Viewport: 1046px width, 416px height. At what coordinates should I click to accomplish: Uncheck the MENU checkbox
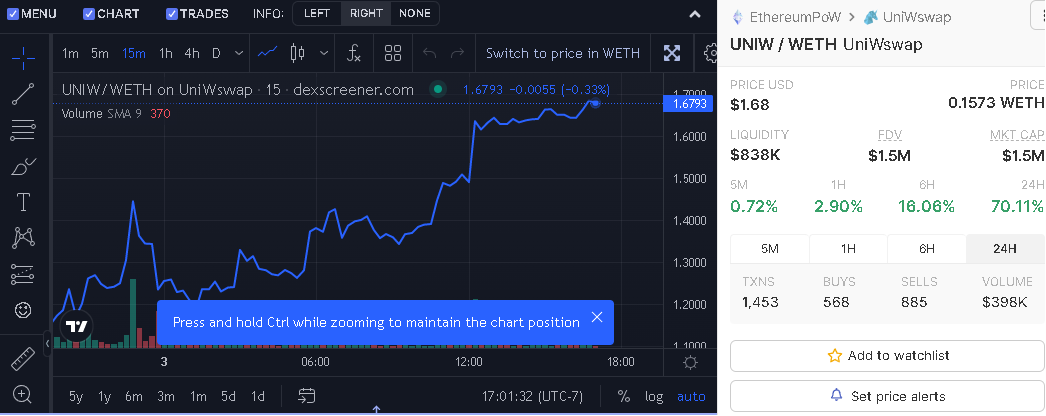coord(13,13)
